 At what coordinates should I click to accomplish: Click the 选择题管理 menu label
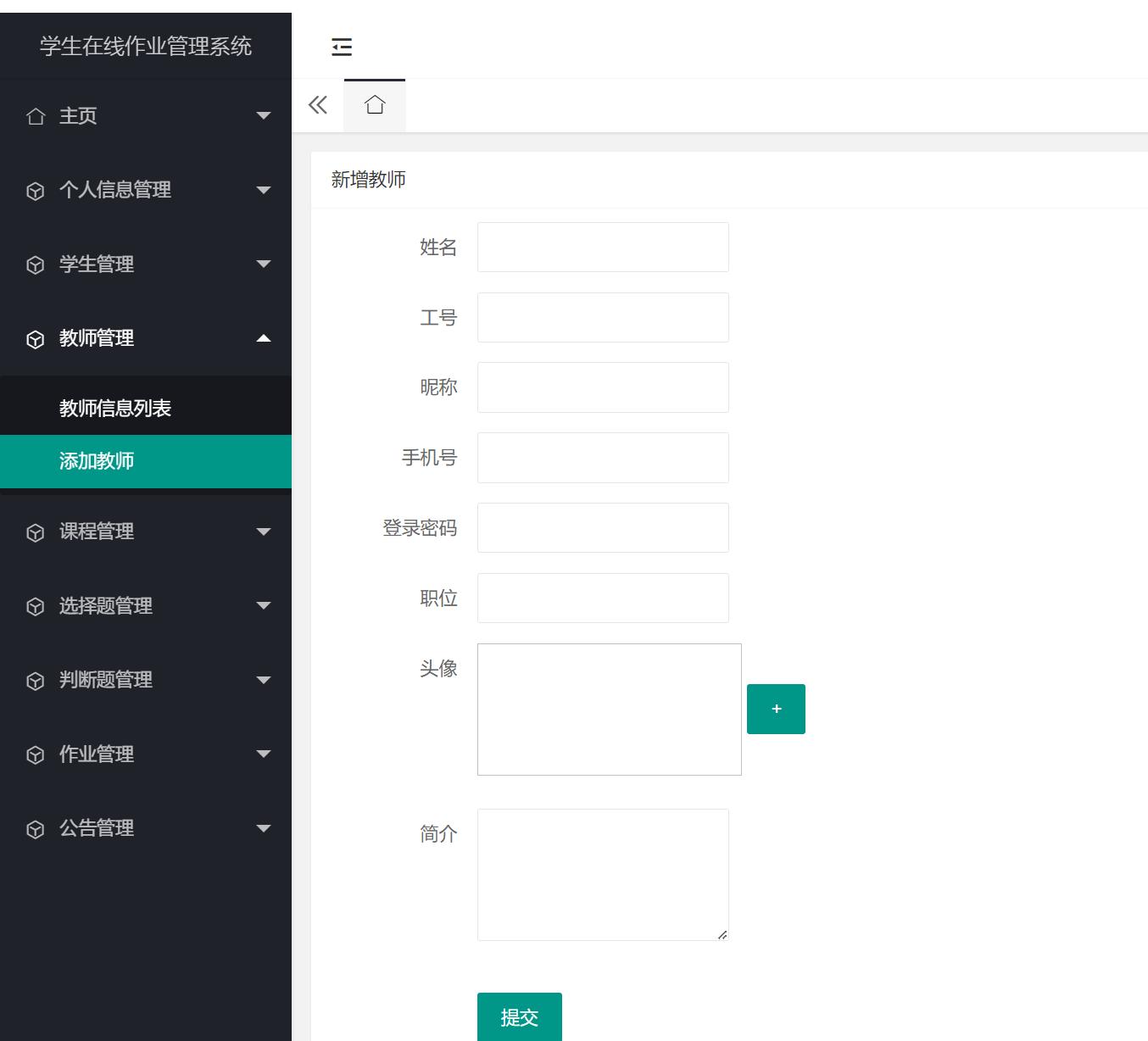click(x=106, y=605)
